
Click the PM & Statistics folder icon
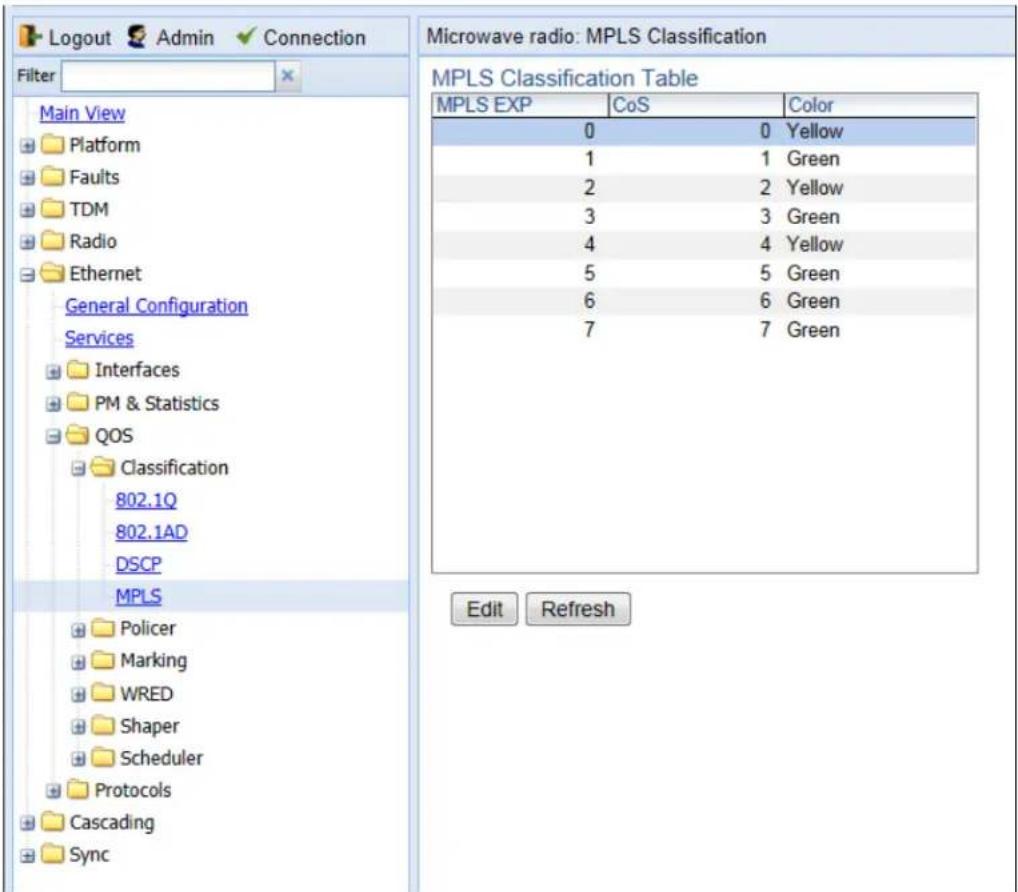78,403
